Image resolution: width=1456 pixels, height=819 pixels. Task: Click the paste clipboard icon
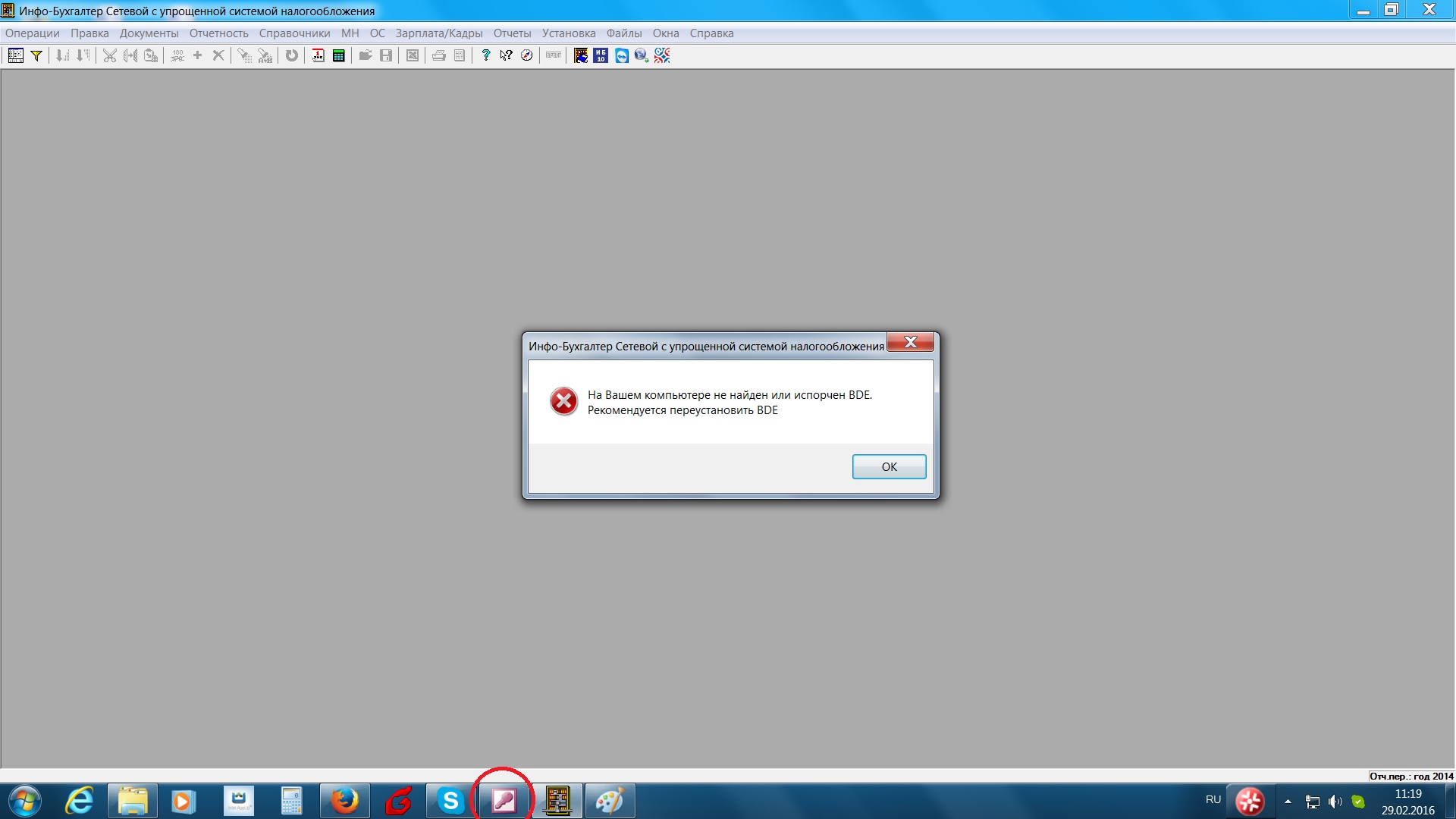151,55
